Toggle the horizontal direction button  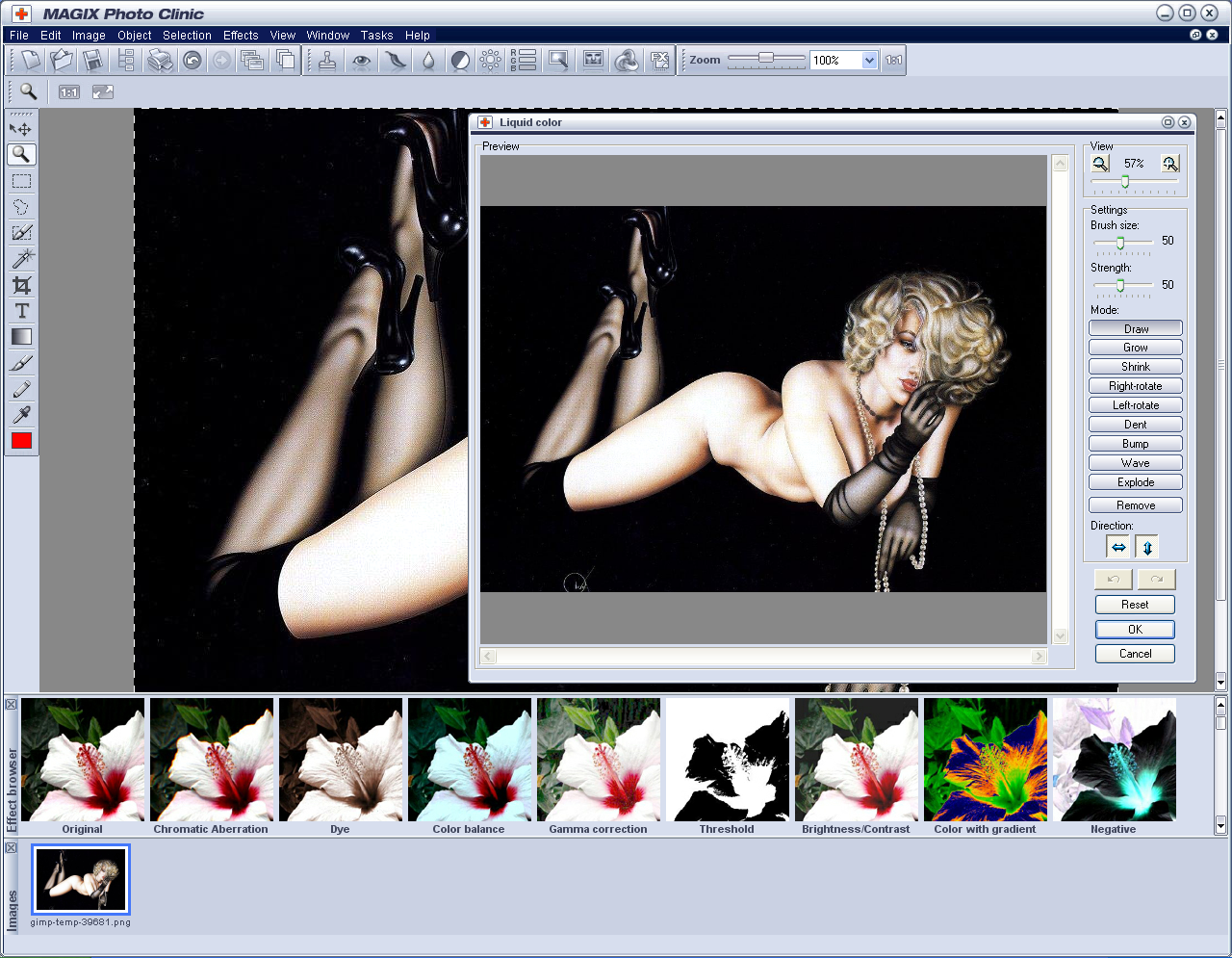click(1118, 547)
